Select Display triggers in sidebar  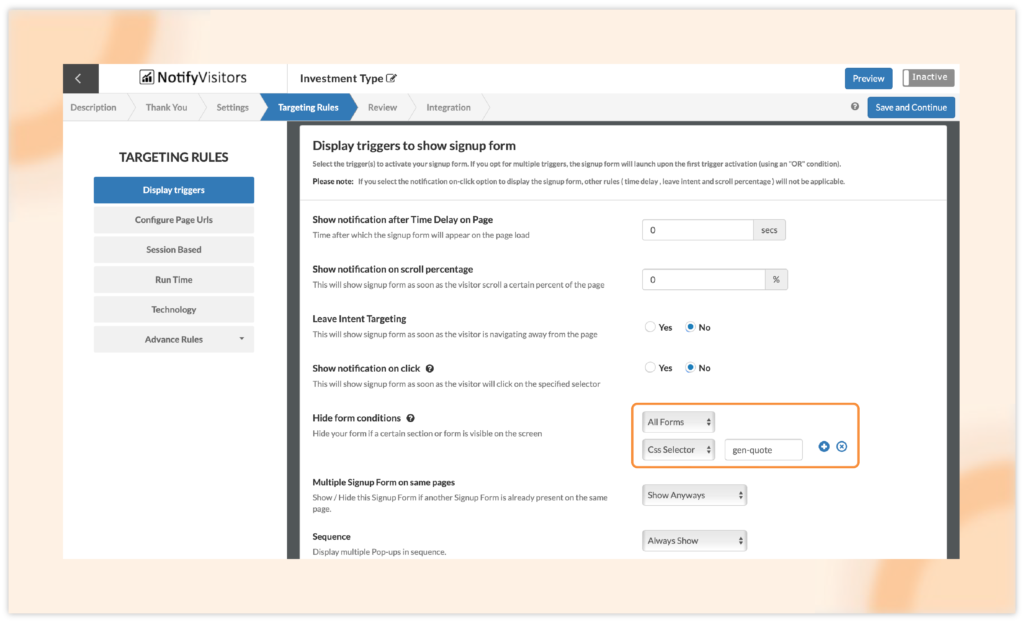tap(174, 190)
